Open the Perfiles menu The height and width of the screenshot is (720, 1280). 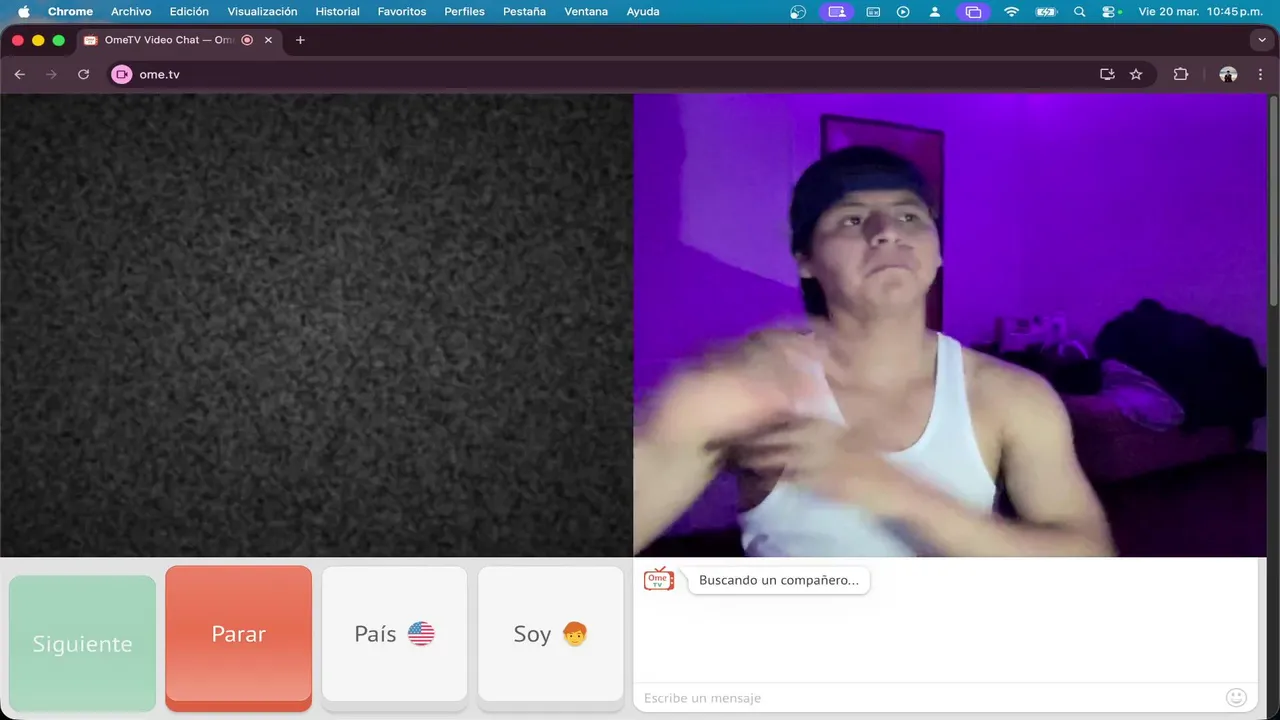[464, 12]
